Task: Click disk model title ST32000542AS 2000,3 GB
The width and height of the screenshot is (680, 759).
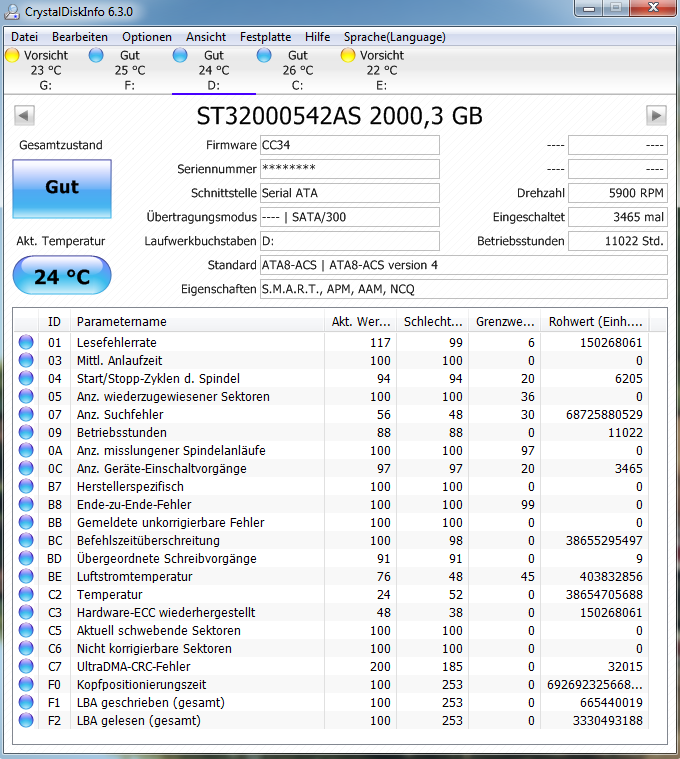Action: [x=339, y=116]
